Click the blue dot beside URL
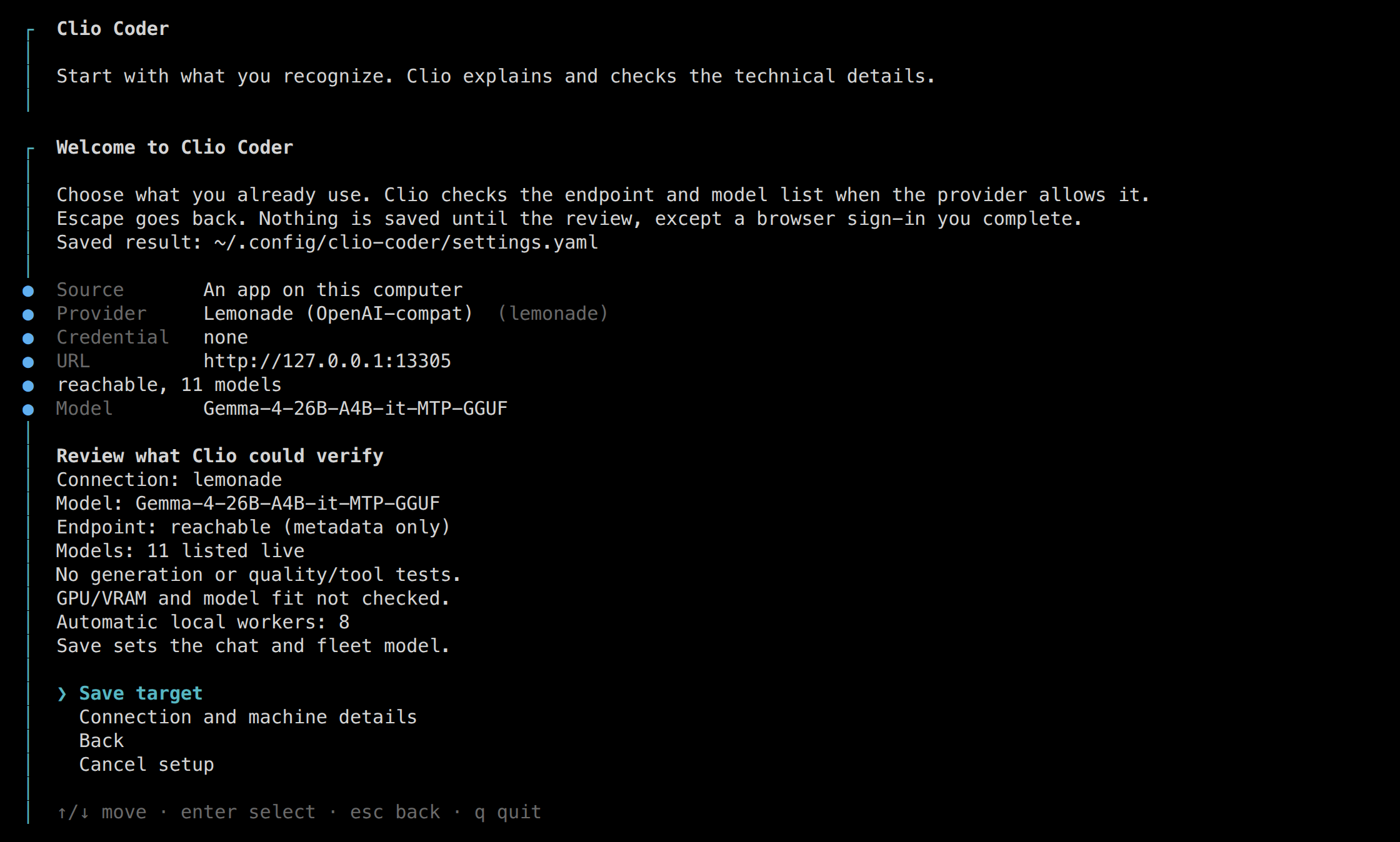 pos(28,362)
